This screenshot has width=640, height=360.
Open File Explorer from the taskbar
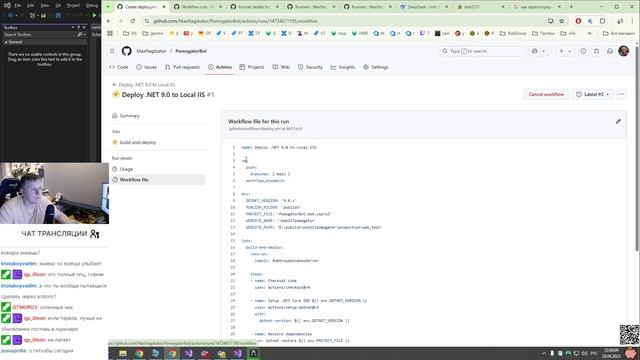click(122, 353)
